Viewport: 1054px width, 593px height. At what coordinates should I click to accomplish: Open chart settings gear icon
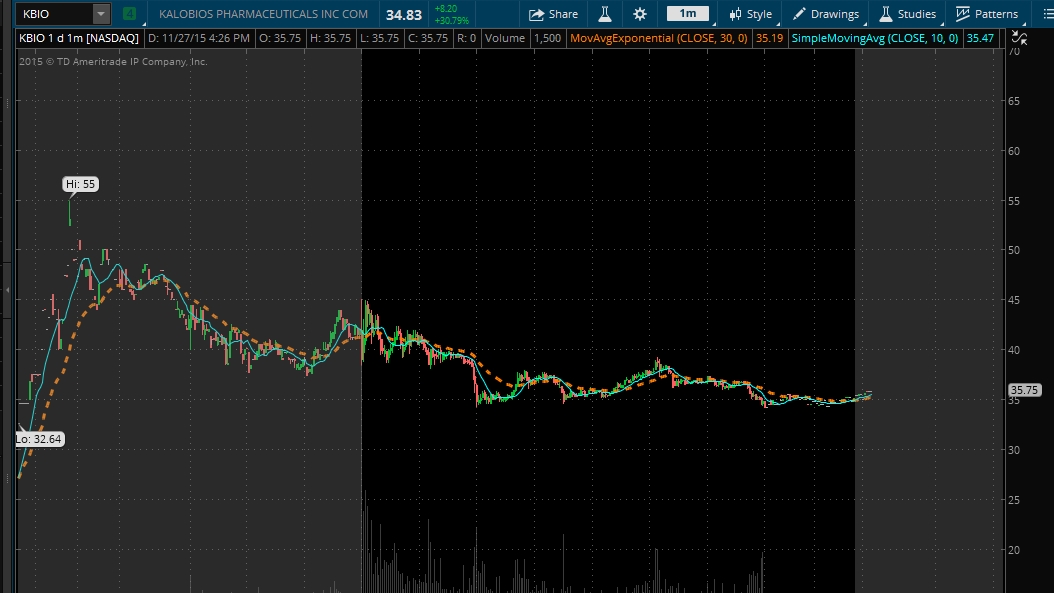(640, 14)
